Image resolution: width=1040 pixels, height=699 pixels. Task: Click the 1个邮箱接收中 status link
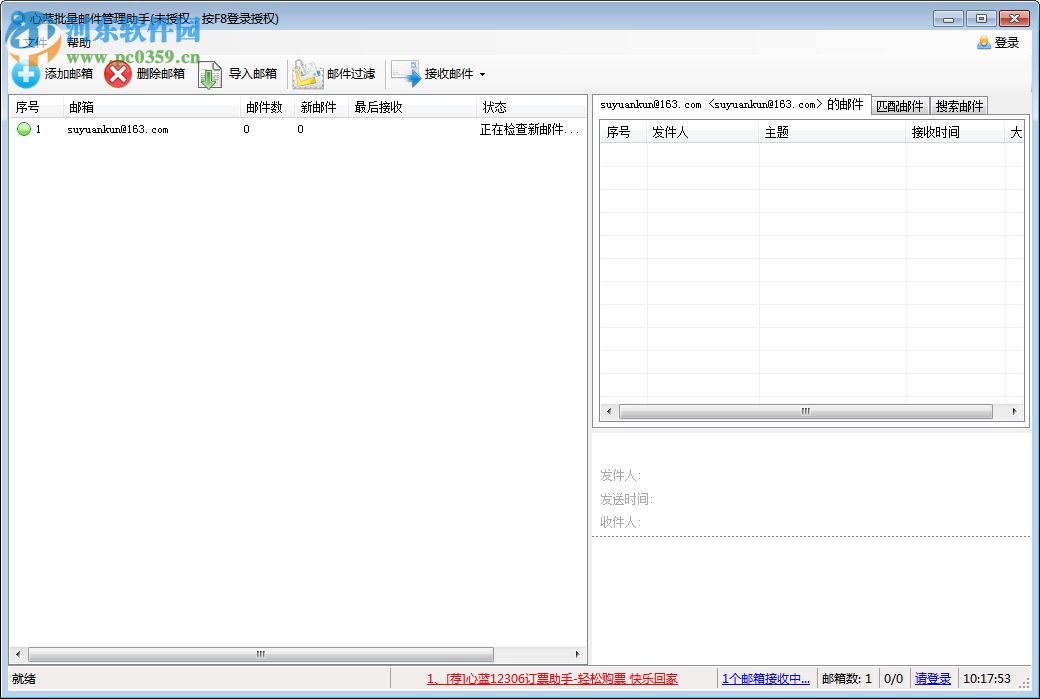coord(765,678)
